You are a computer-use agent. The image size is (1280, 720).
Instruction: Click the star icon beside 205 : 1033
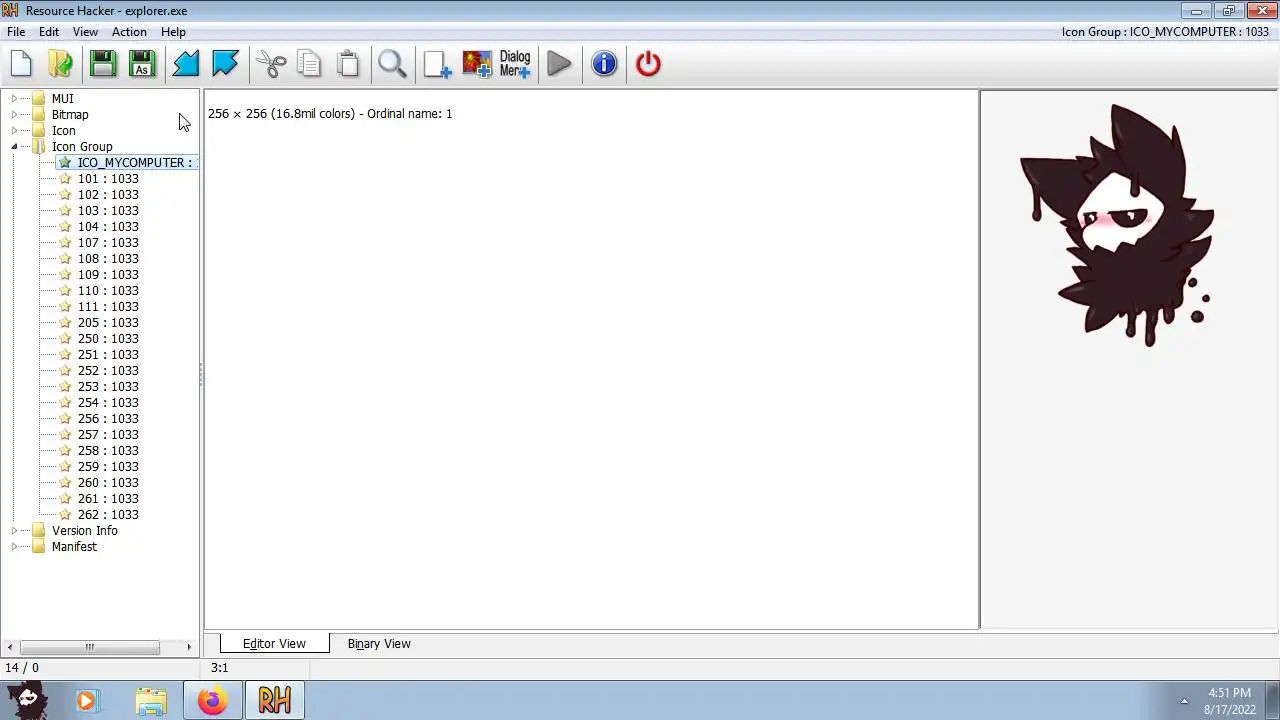pos(65,322)
